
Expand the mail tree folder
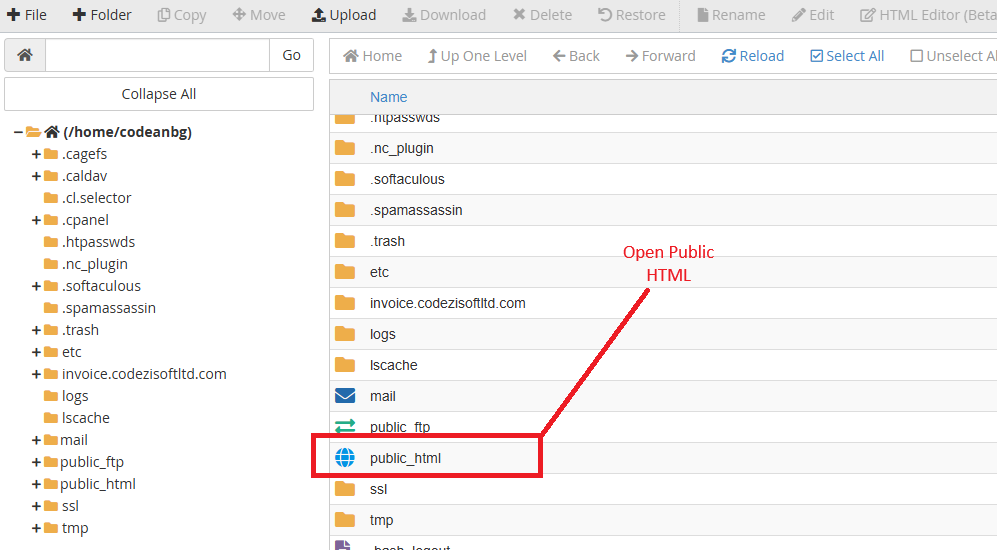click(36, 441)
